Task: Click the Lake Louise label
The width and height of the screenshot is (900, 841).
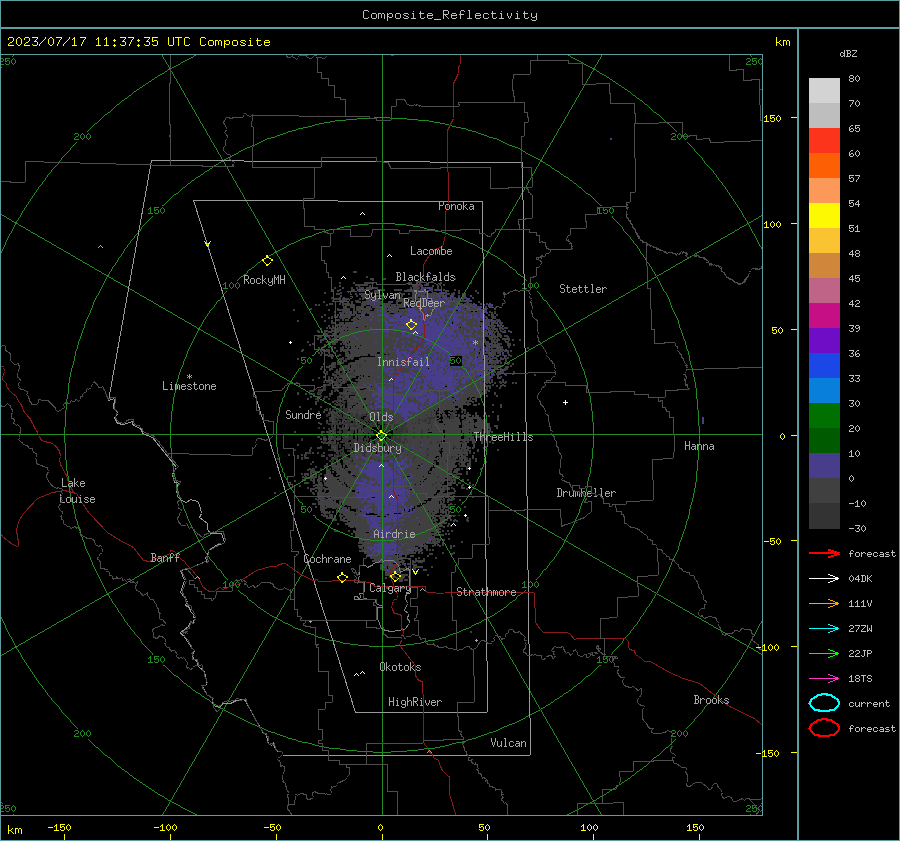Action: click(77, 491)
